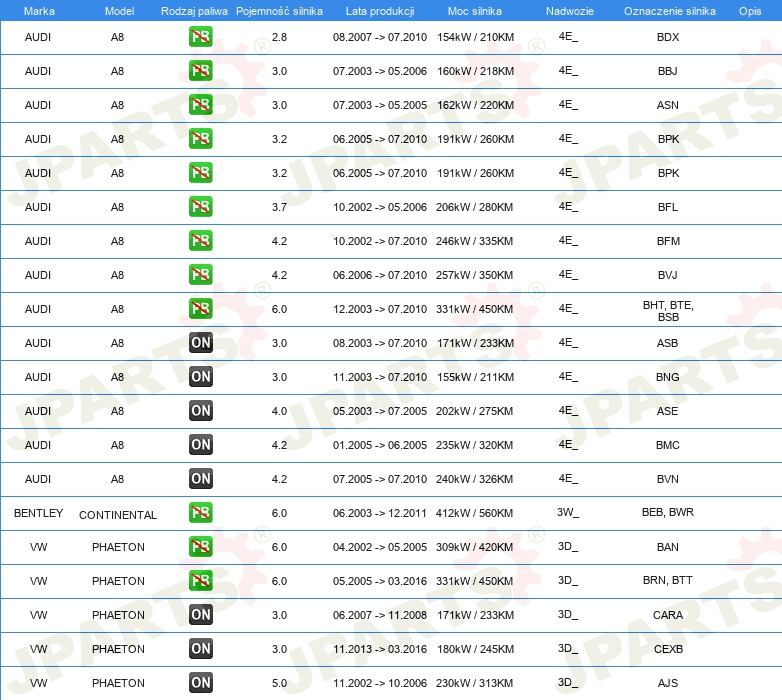Select the Rodzaj paliwa column header

pos(194,11)
